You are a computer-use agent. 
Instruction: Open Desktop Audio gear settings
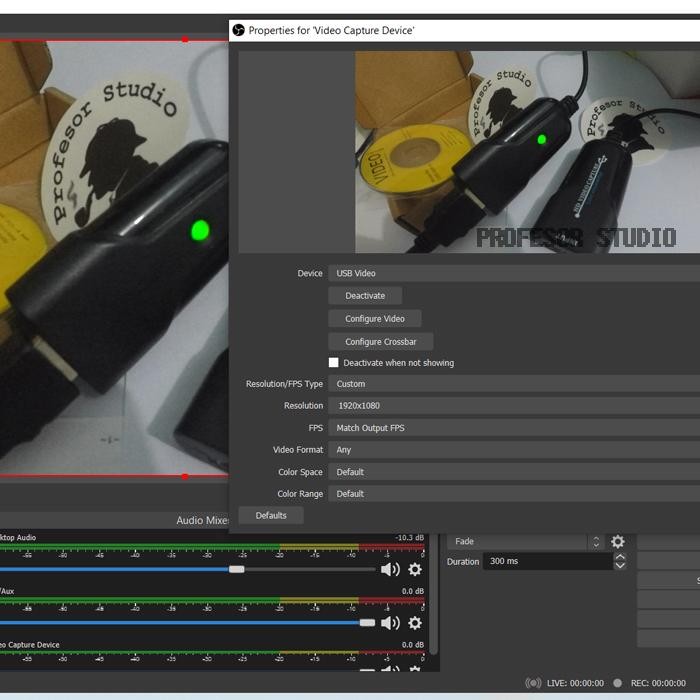pos(415,569)
